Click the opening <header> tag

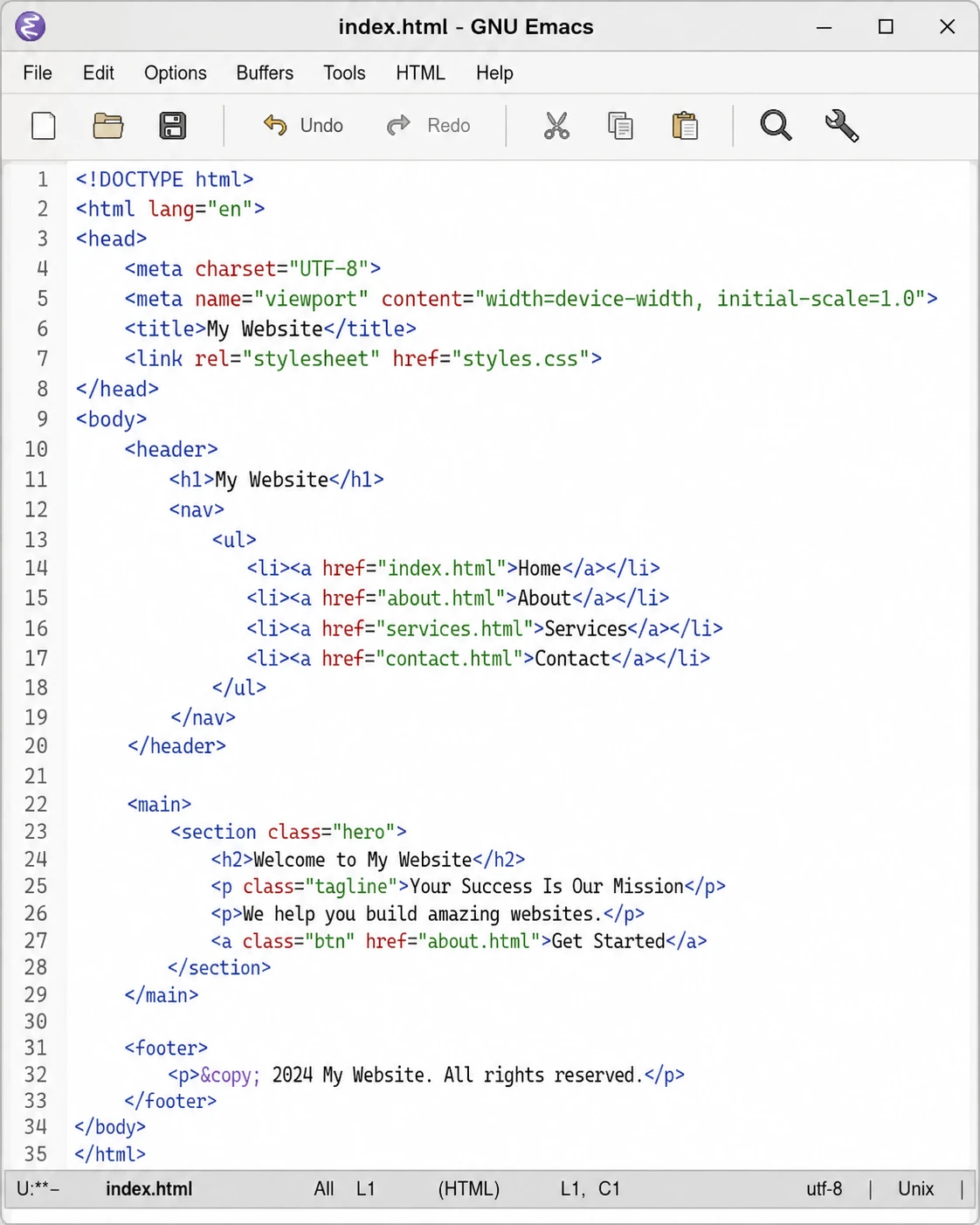[171, 450]
